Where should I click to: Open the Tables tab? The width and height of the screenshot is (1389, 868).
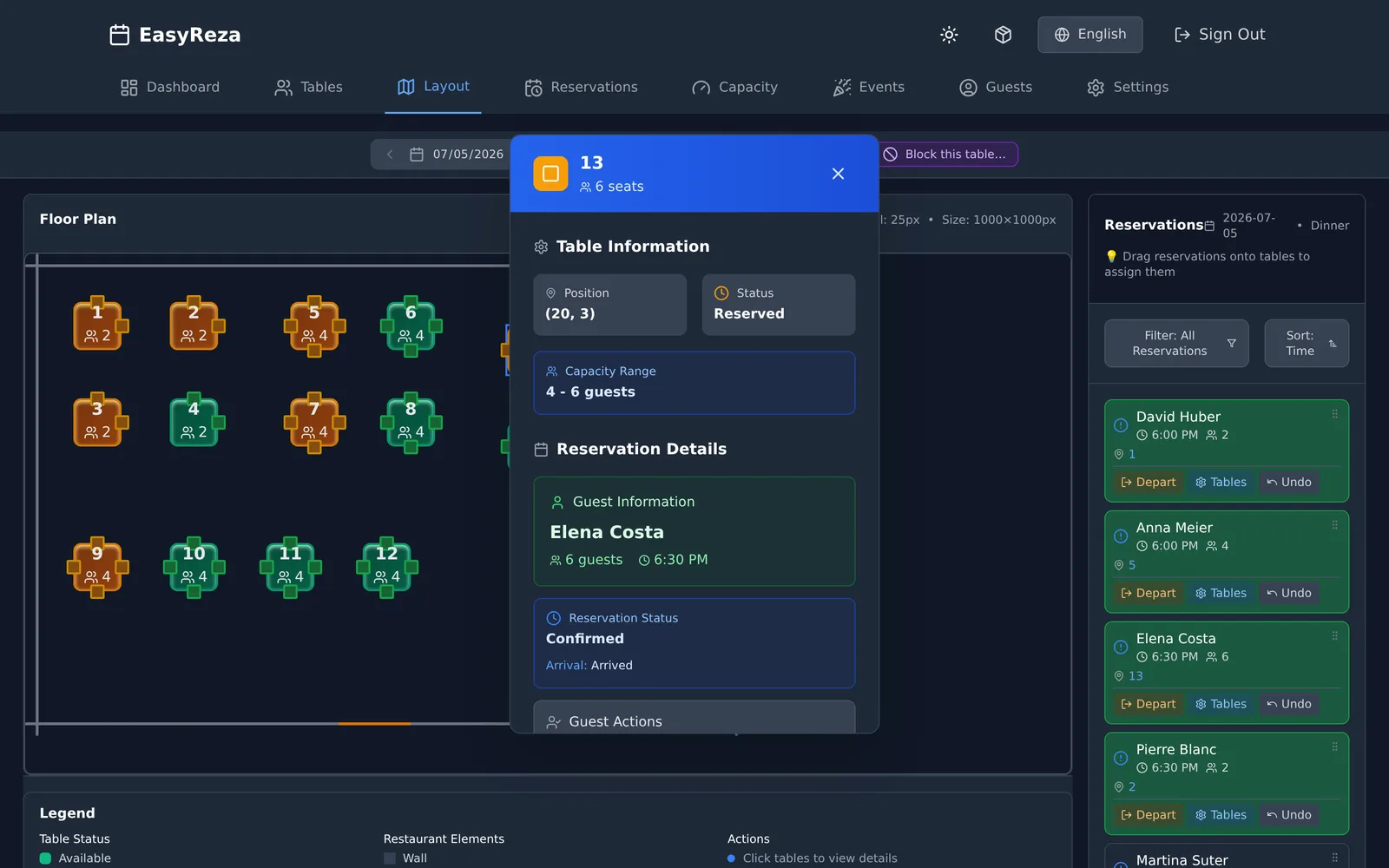pyautogui.click(x=308, y=87)
